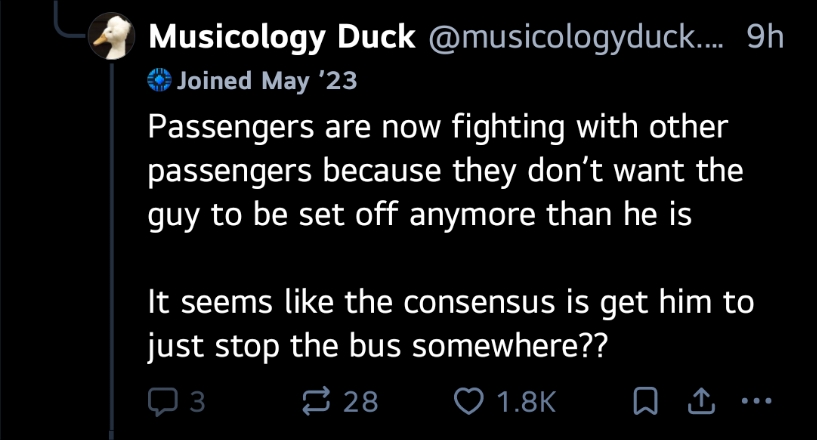Repost using the repost arrows icon

pyautogui.click(x=316, y=401)
